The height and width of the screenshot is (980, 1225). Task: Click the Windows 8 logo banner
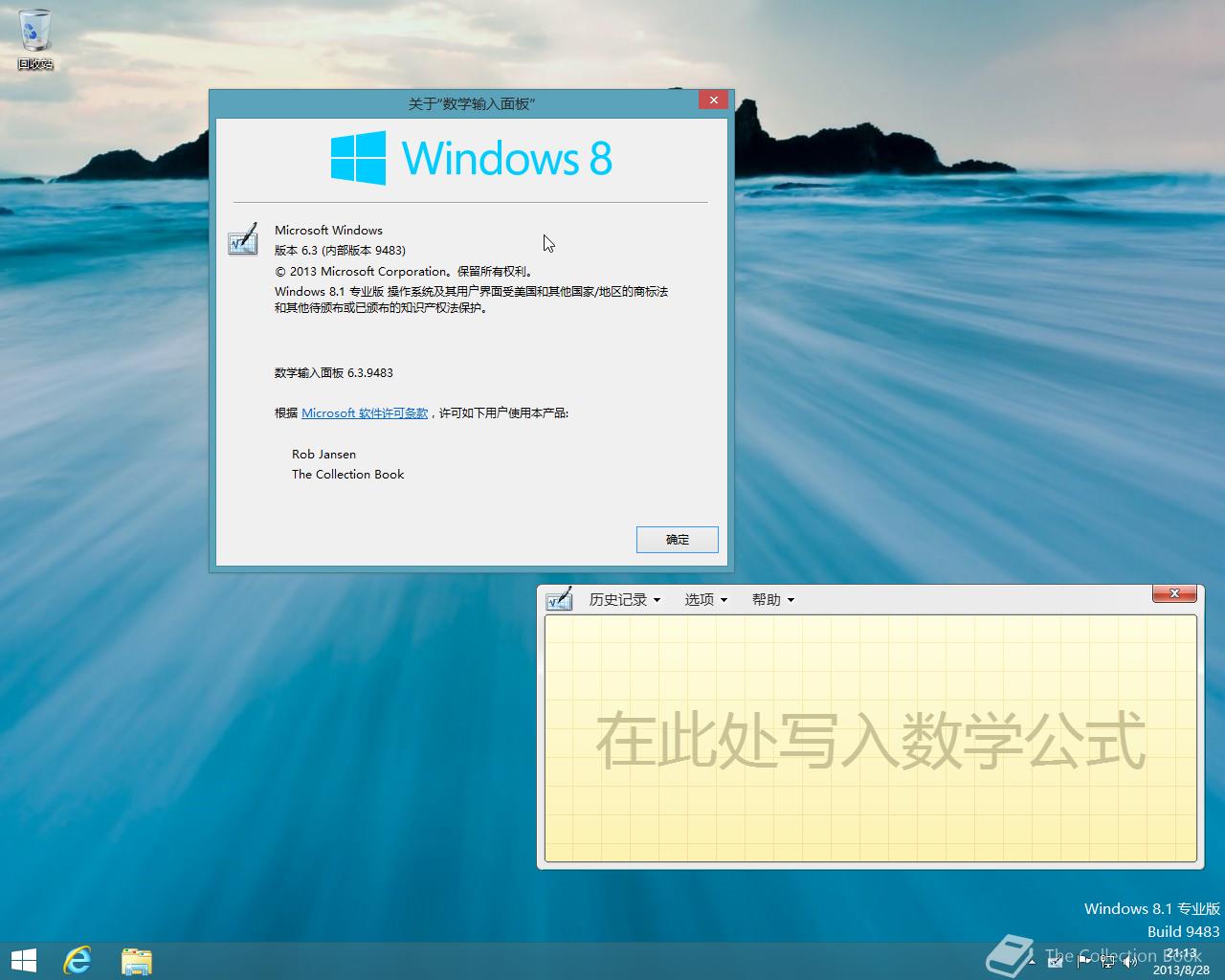tap(471, 158)
